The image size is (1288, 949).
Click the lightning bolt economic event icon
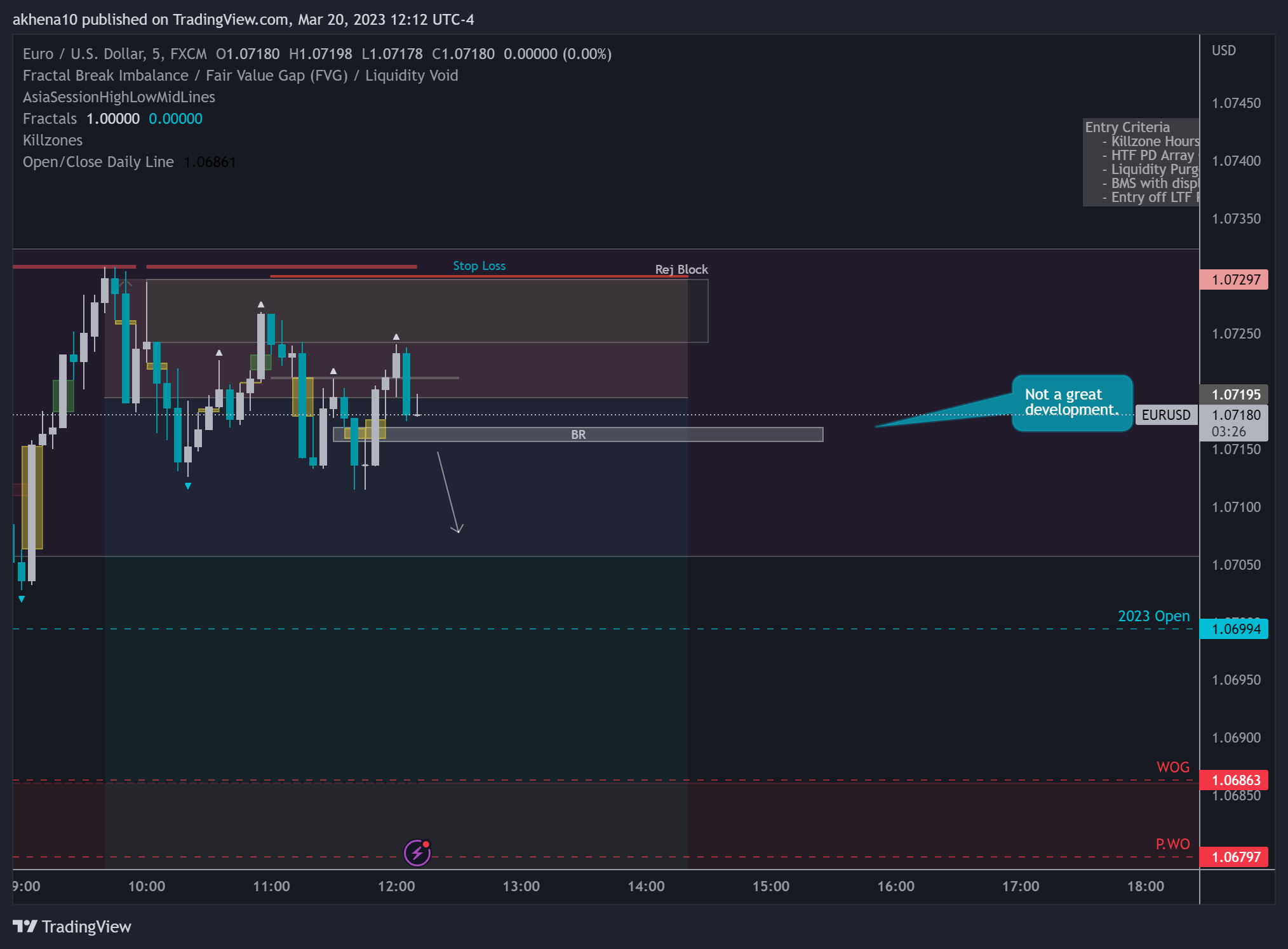coord(417,852)
